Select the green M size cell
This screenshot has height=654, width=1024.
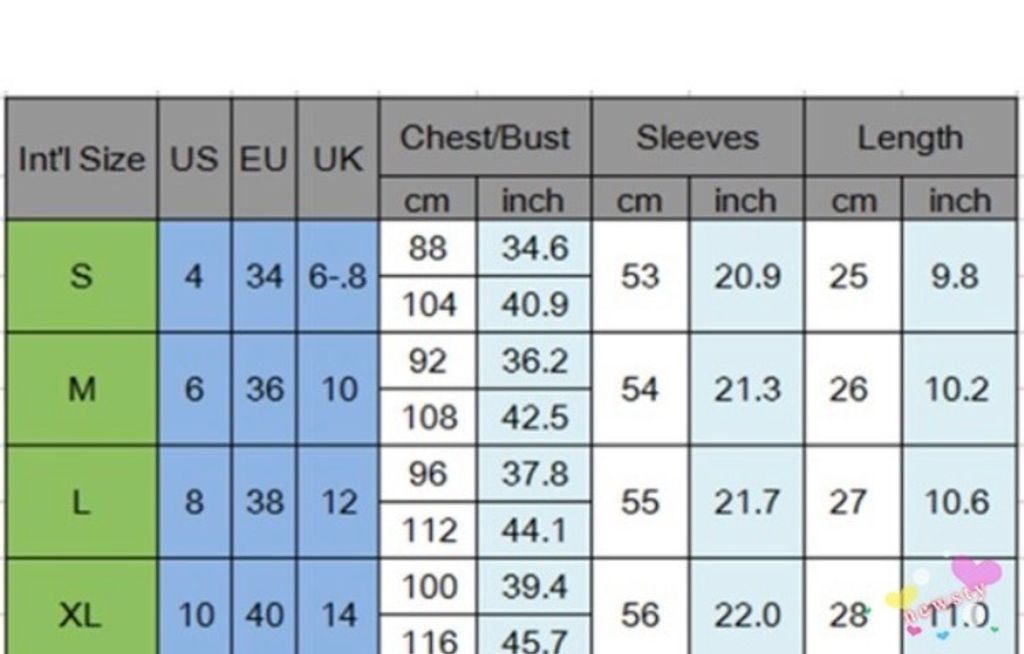click(81, 389)
